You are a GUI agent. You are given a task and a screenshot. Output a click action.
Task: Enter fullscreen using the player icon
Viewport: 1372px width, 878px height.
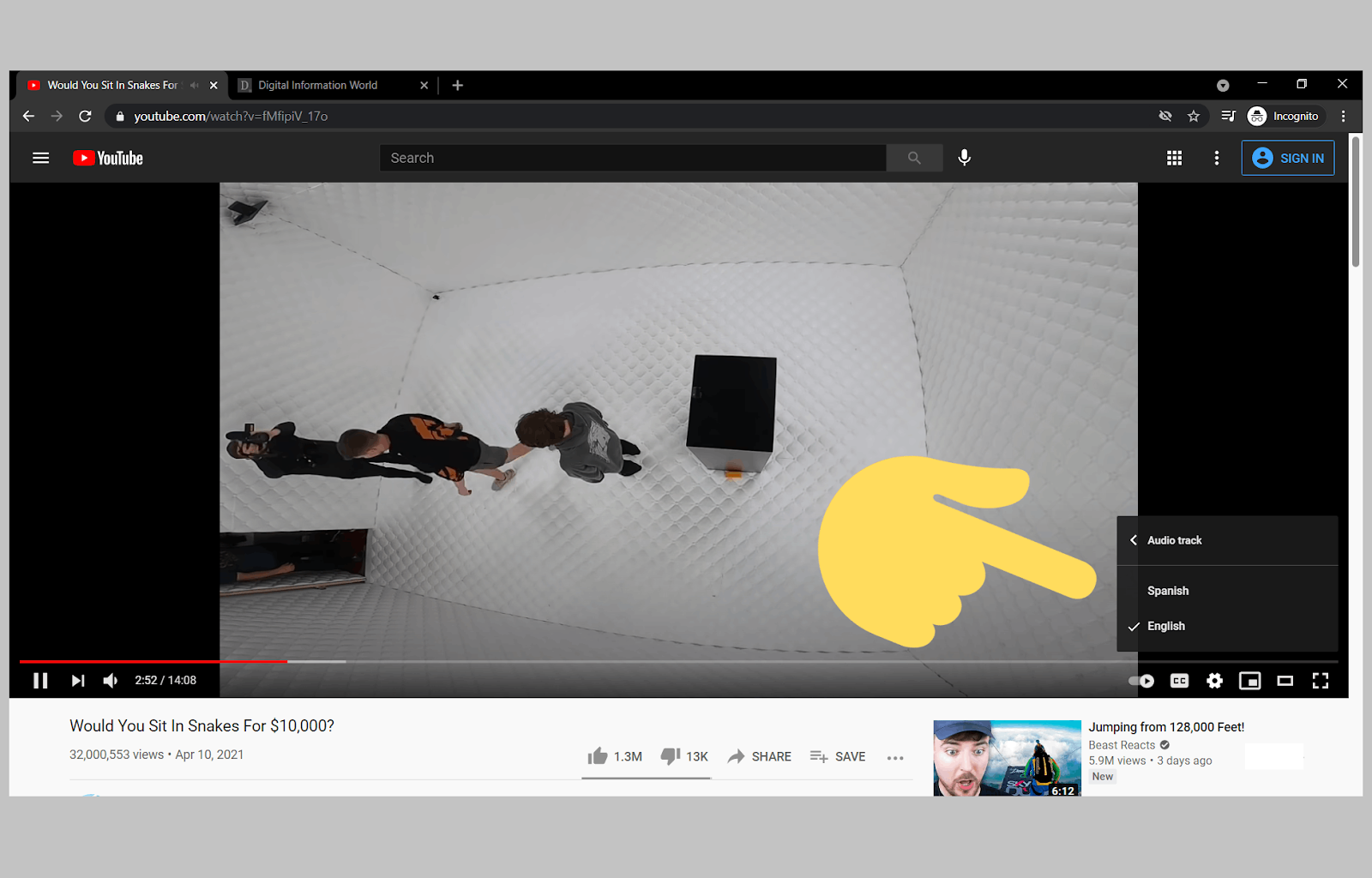coord(1321,680)
